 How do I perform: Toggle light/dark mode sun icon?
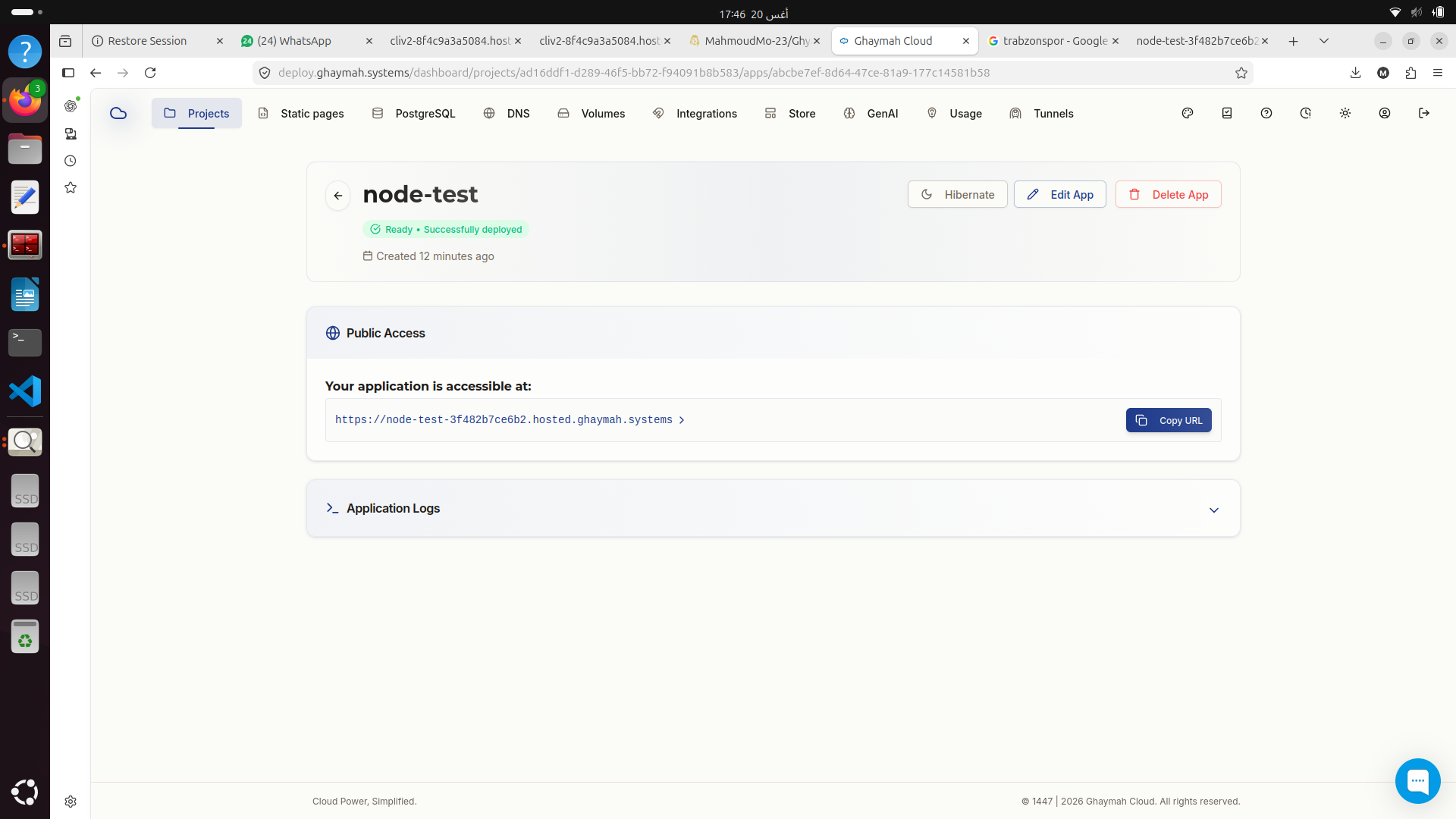[1345, 114]
